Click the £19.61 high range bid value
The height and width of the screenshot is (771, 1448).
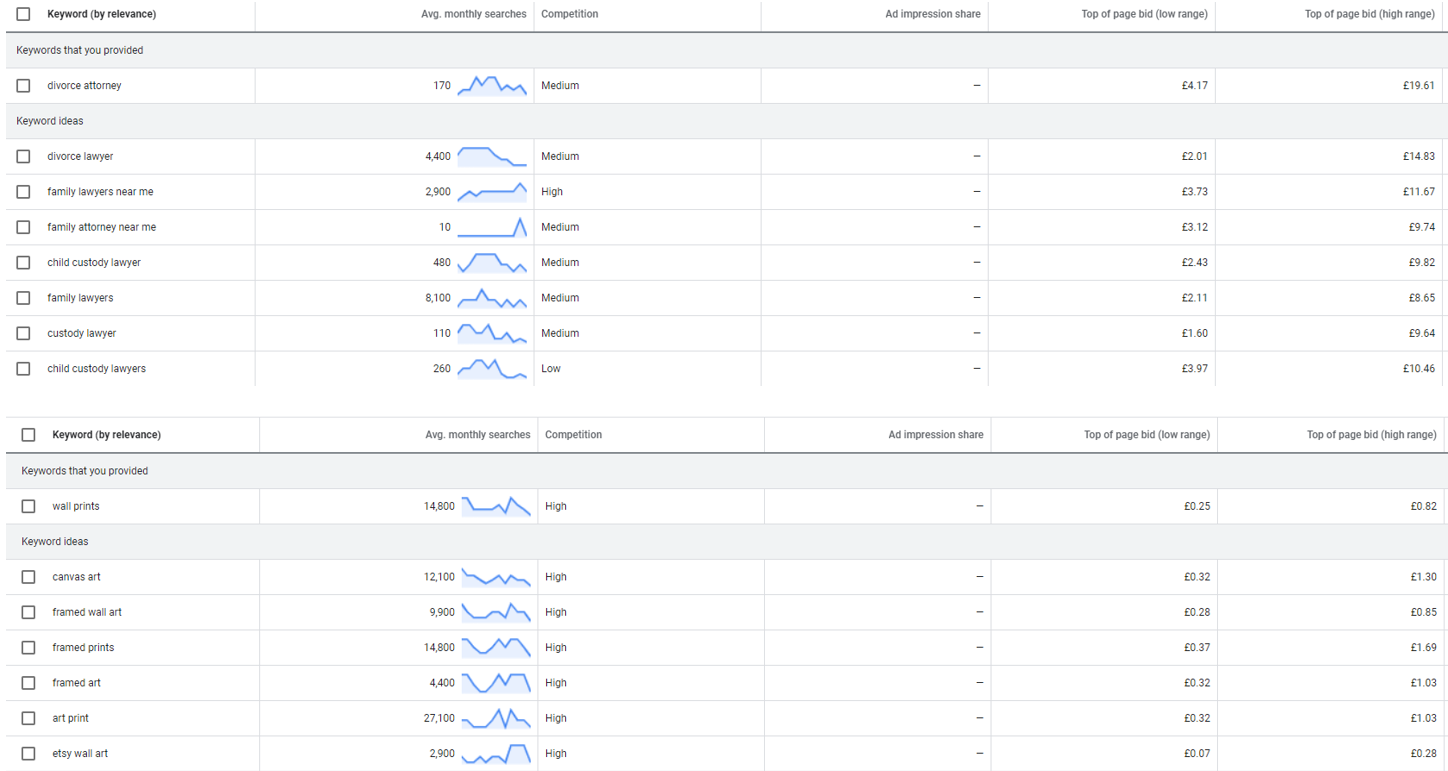pos(1419,86)
